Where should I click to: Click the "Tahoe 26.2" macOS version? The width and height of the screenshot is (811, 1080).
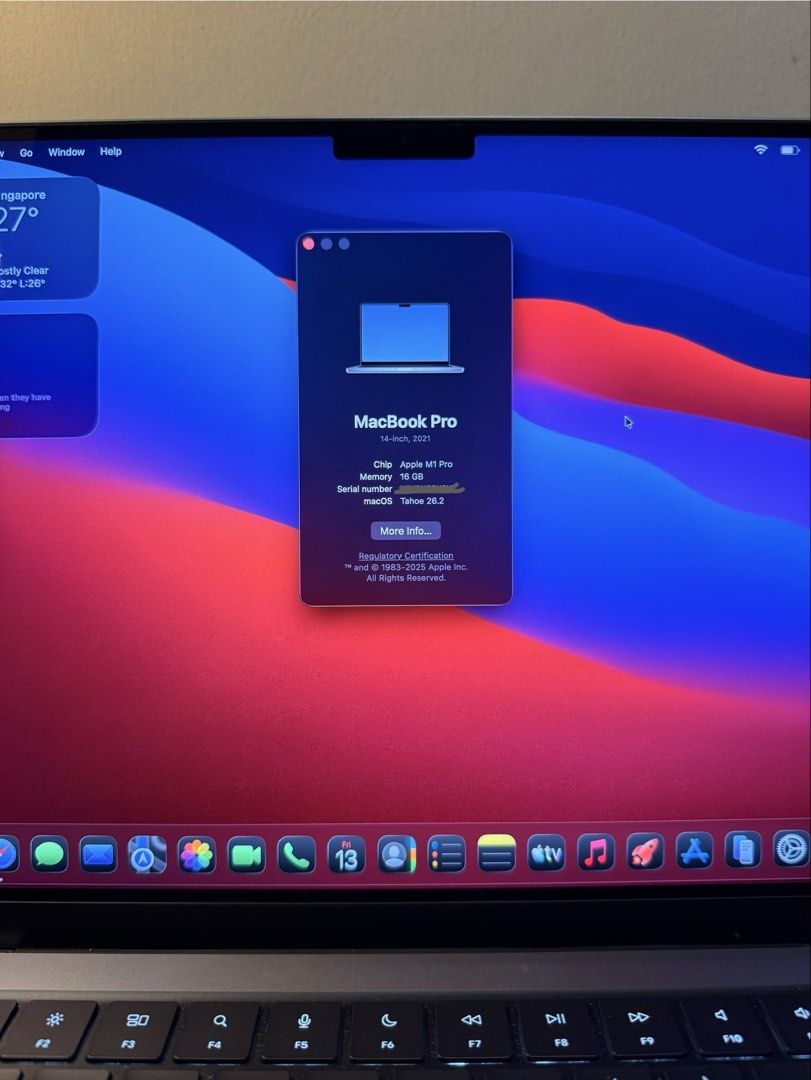click(422, 501)
